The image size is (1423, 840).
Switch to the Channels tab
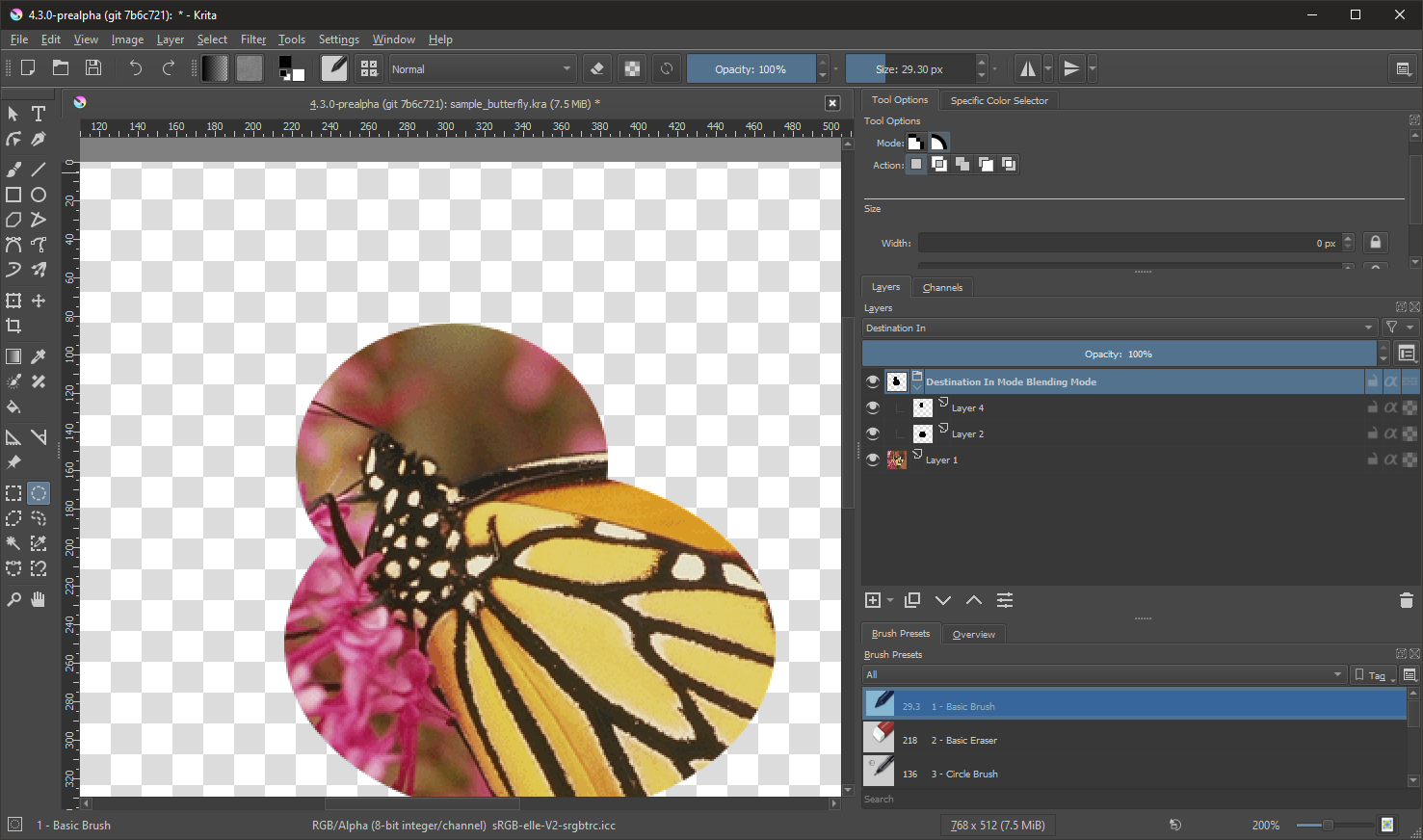(x=942, y=287)
